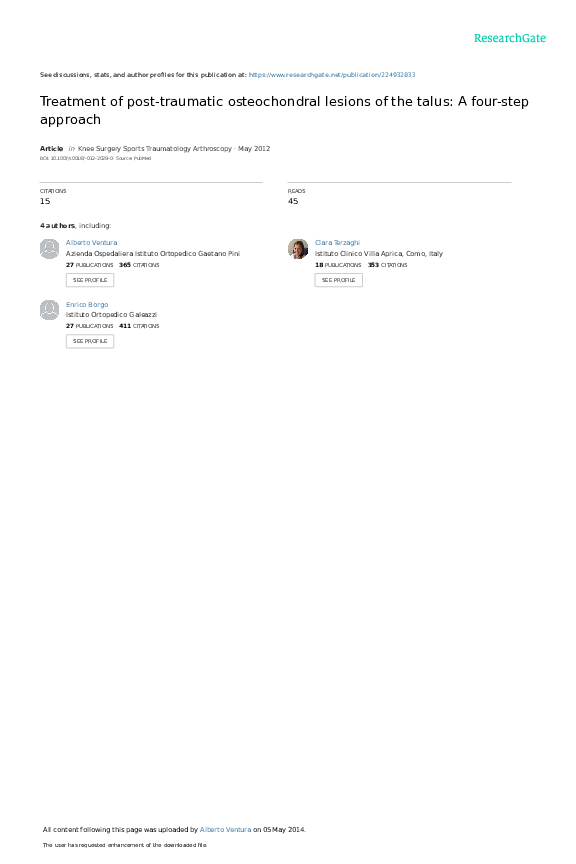Click See Profile button under Enrico Borgo
This screenshot has width=576, height=864.
pos(90,341)
